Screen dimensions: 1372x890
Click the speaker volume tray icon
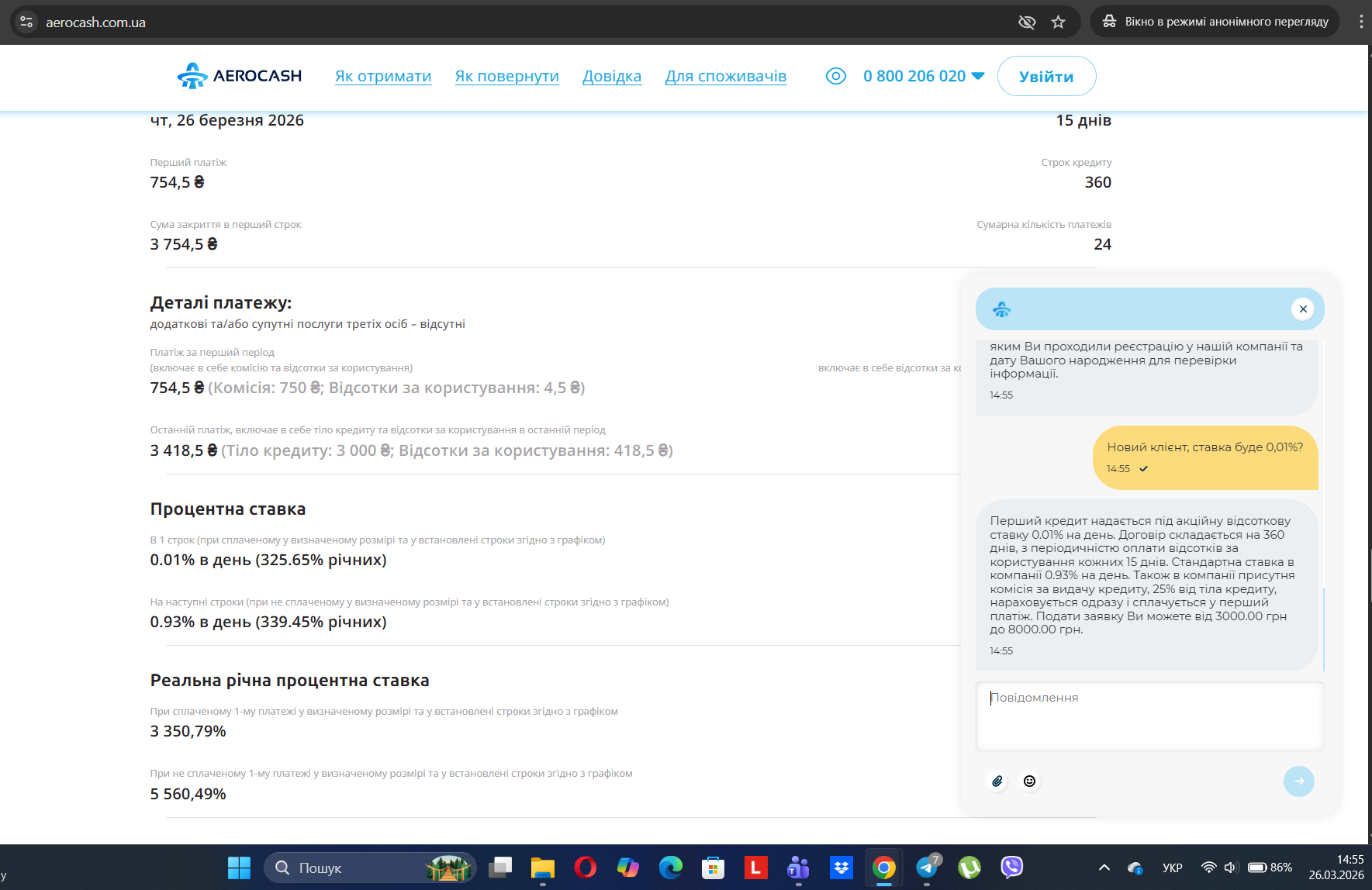(1230, 868)
